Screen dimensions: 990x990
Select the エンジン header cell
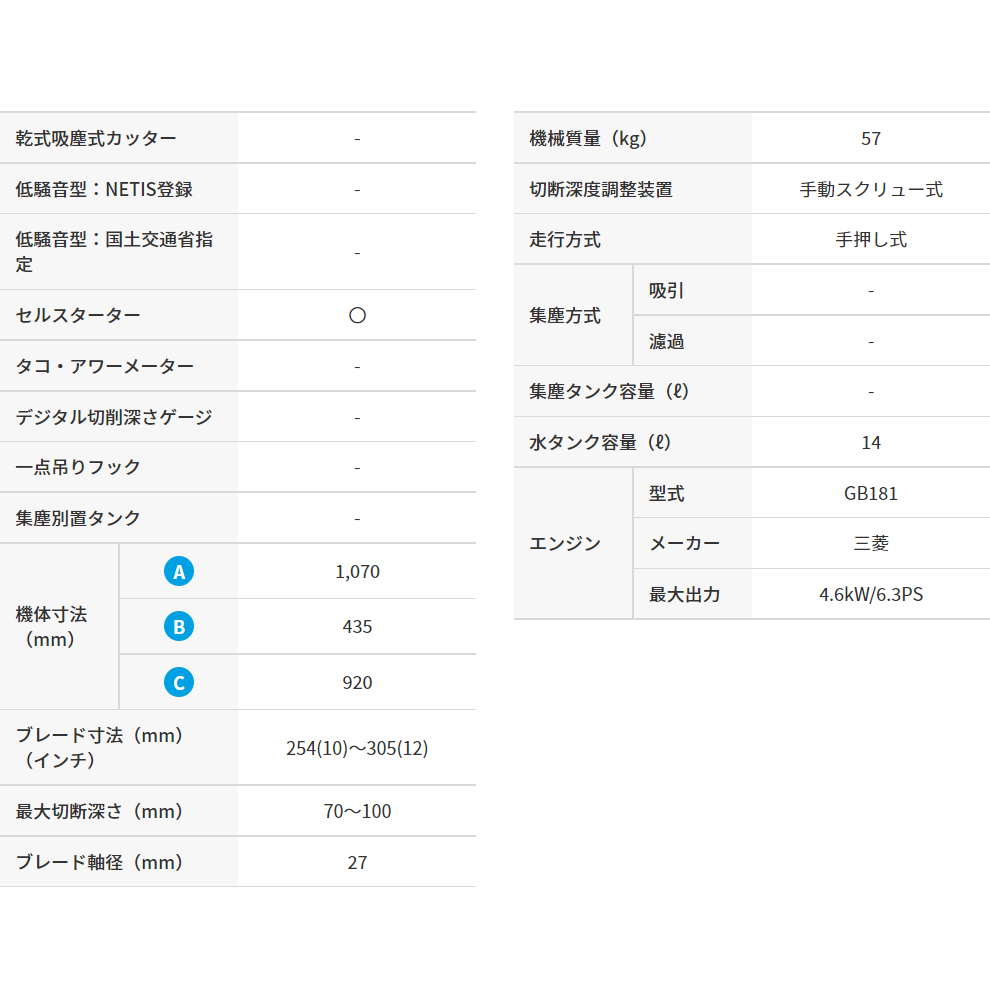(565, 544)
